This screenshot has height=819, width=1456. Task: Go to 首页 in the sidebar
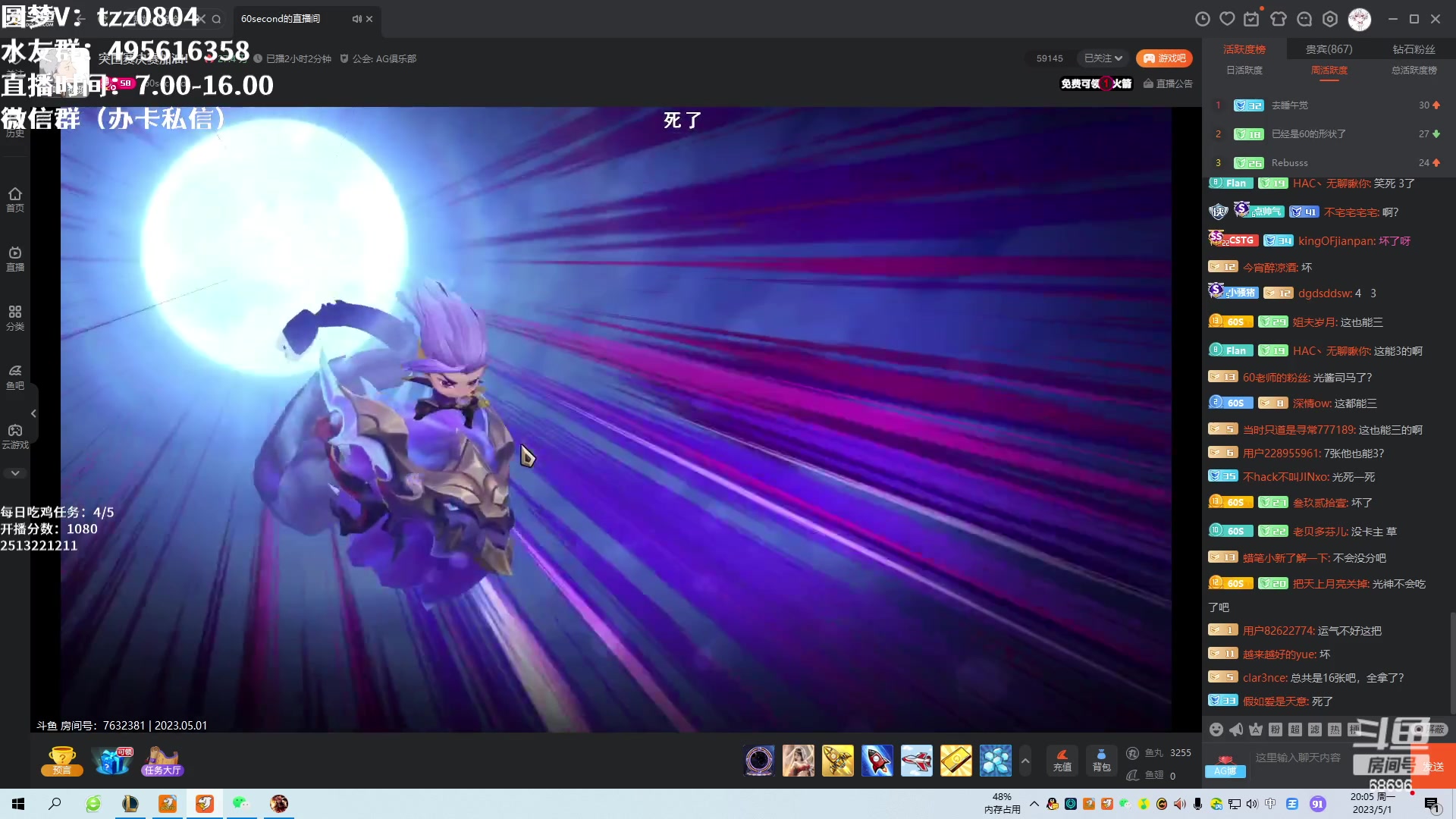[15, 199]
